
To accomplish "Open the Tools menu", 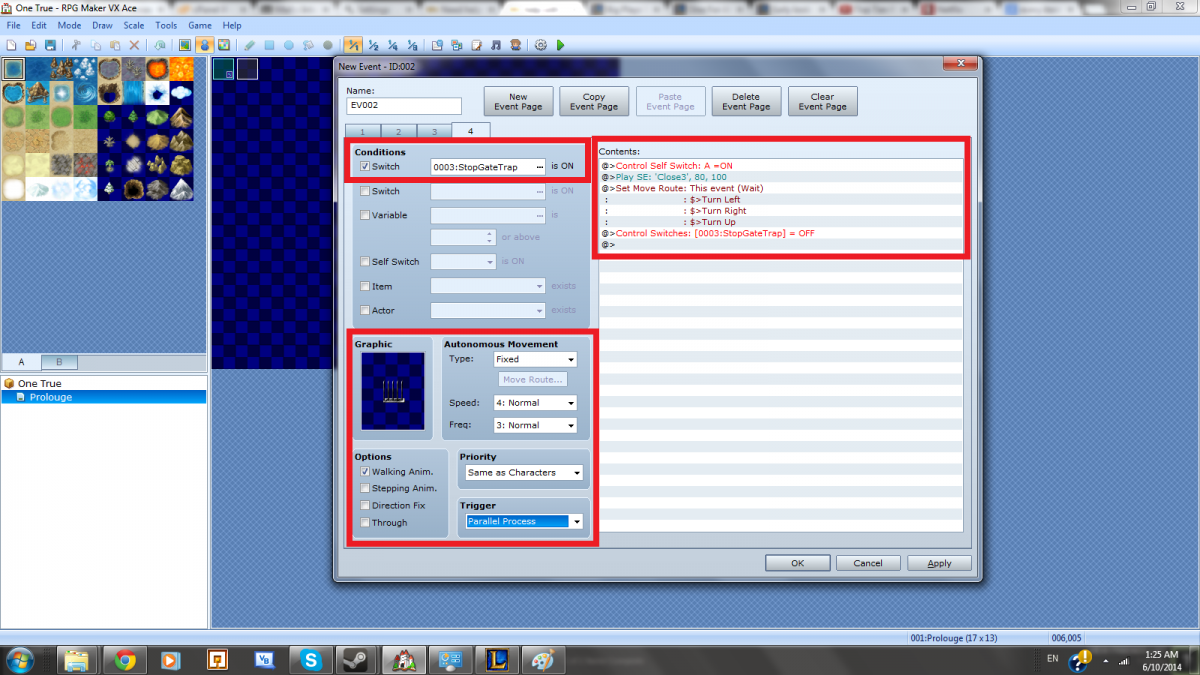I will 166,25.
